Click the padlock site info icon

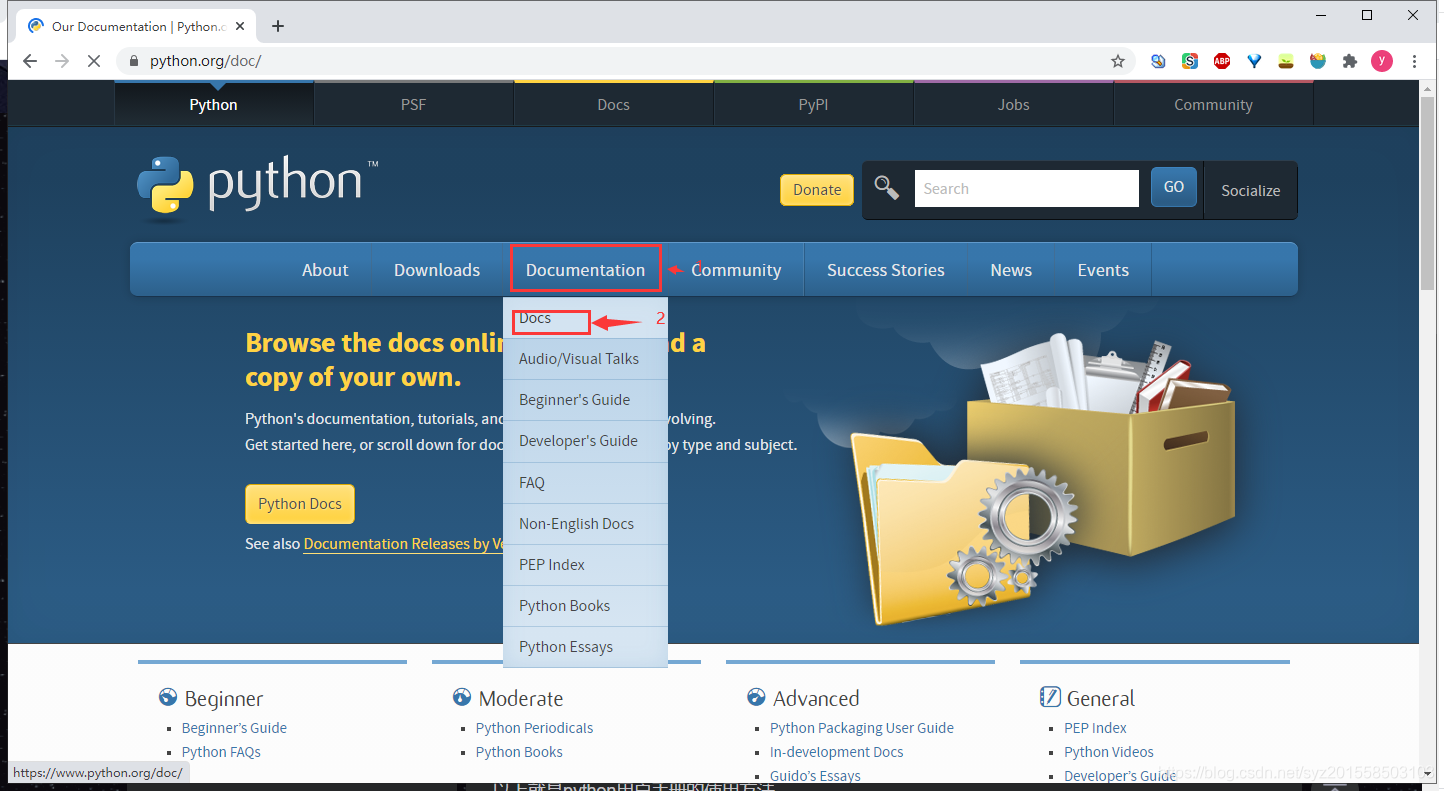tap(134, 61)
